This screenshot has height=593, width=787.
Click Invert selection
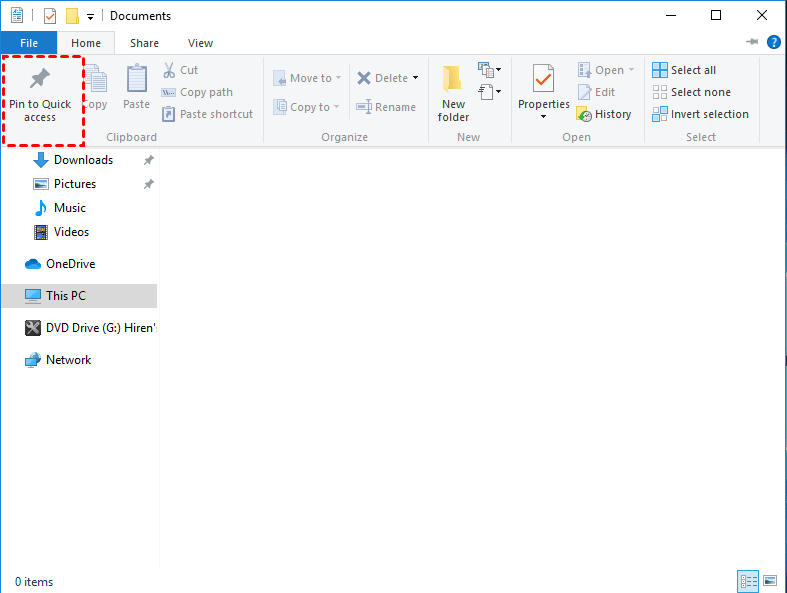click(700, 114)
